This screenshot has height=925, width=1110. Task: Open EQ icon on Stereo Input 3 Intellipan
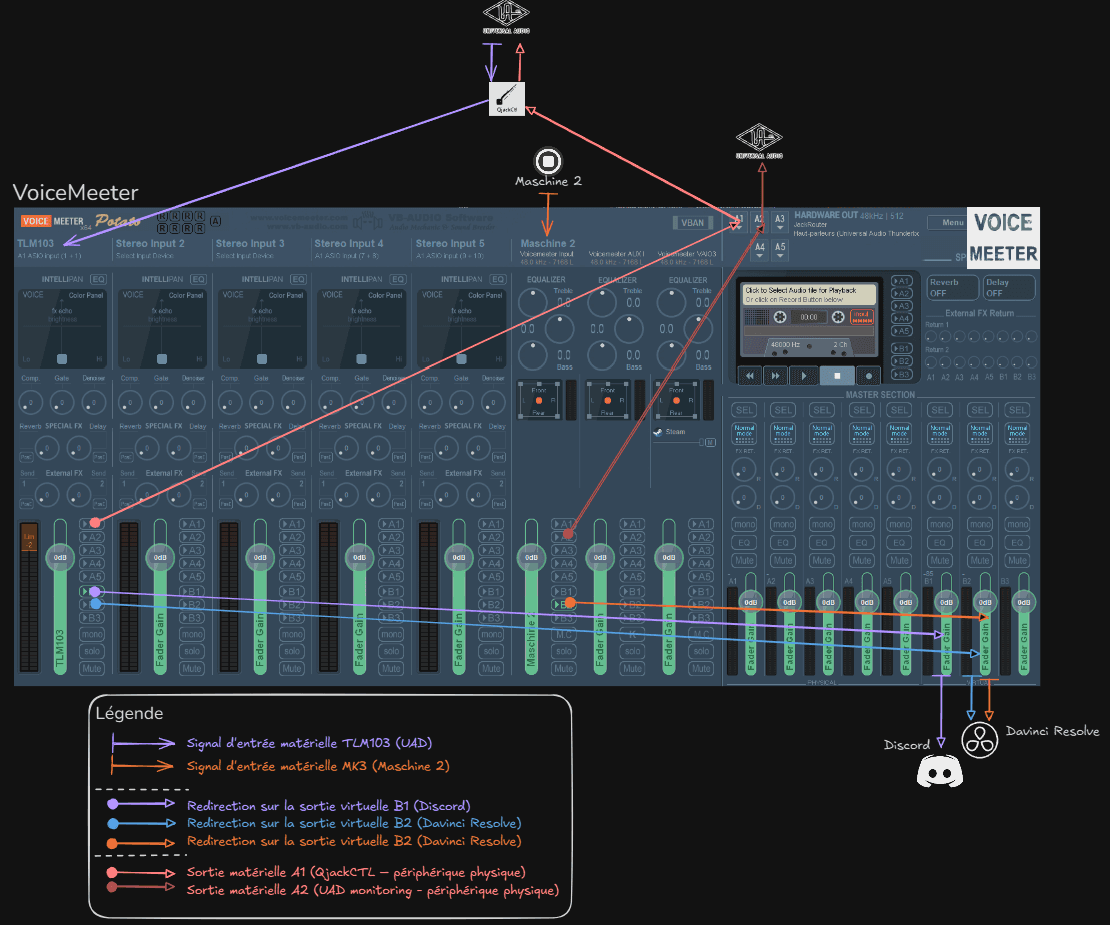click(298, 280)
